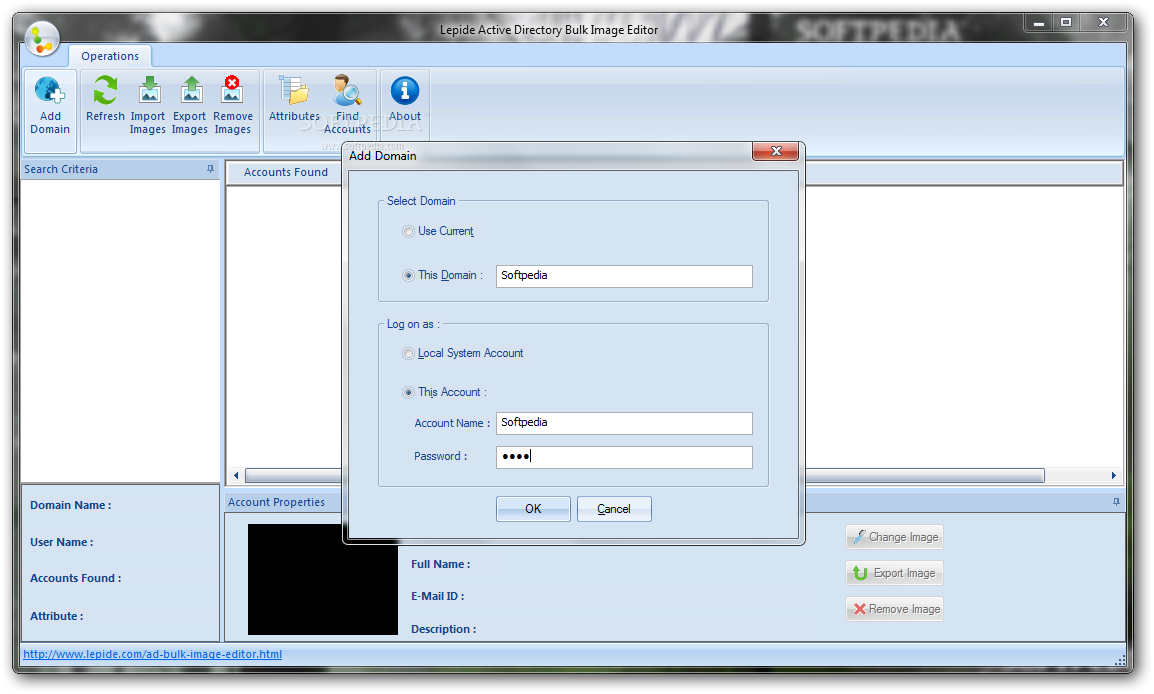Click the Remove Image button
This screenshot has height=694, width=1154.
coord(894,609)
